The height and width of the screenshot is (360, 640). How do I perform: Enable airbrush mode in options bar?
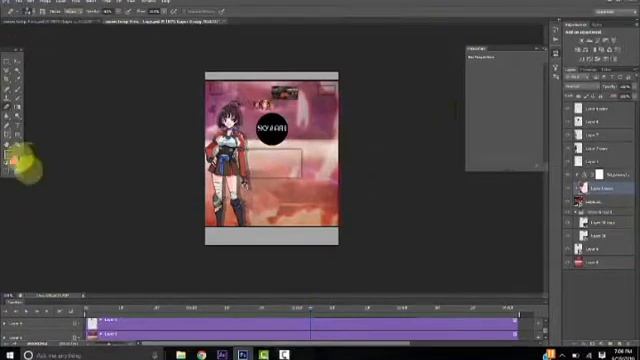click(x=174, y=11)
